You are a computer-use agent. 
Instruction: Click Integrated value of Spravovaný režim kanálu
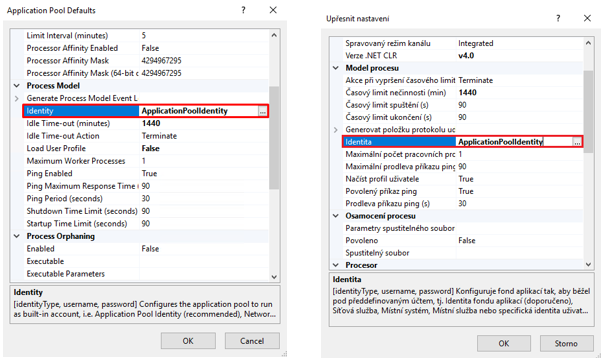(476, 43)
